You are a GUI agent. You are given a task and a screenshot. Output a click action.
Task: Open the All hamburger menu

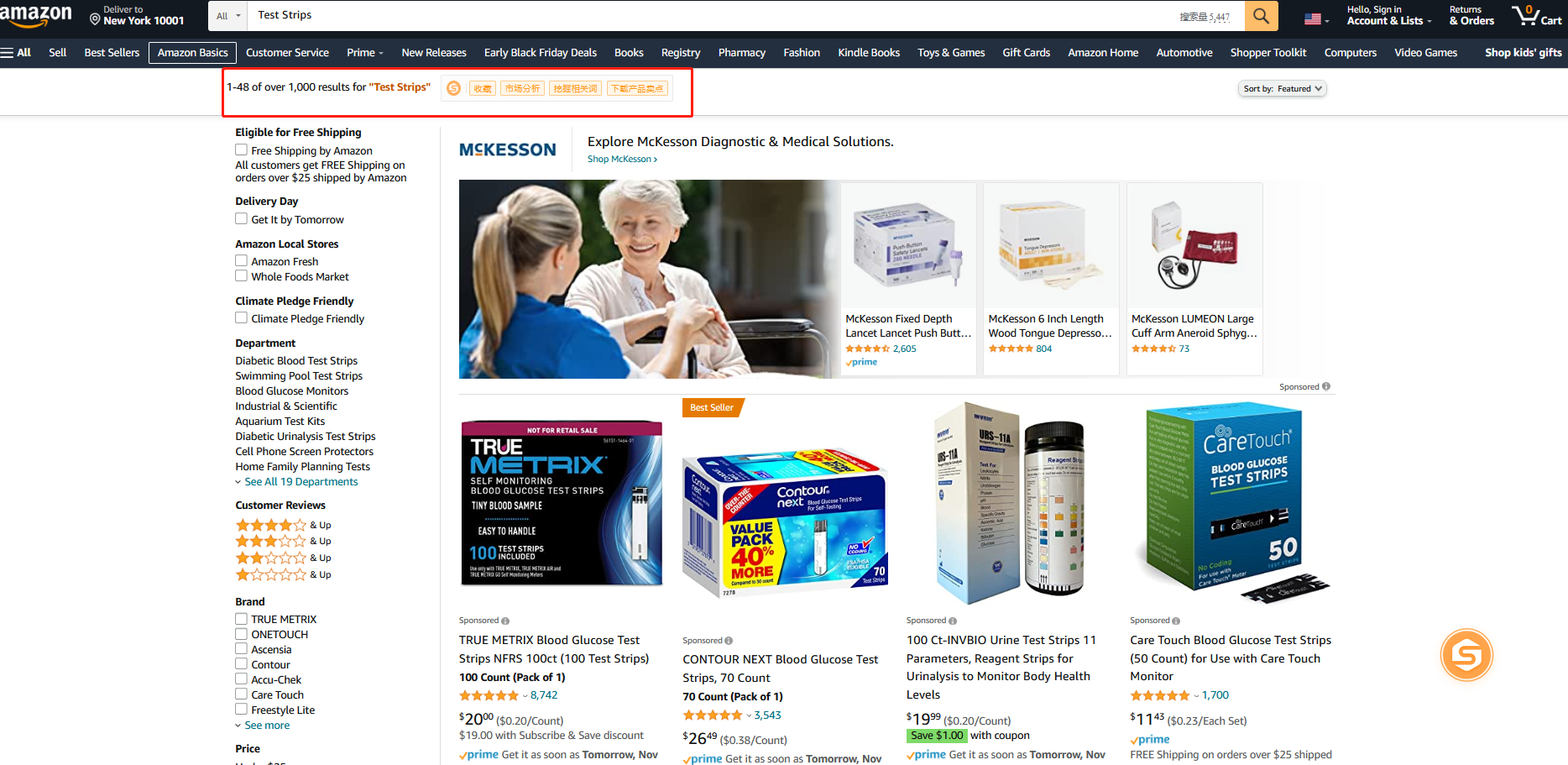pos(16,52)
